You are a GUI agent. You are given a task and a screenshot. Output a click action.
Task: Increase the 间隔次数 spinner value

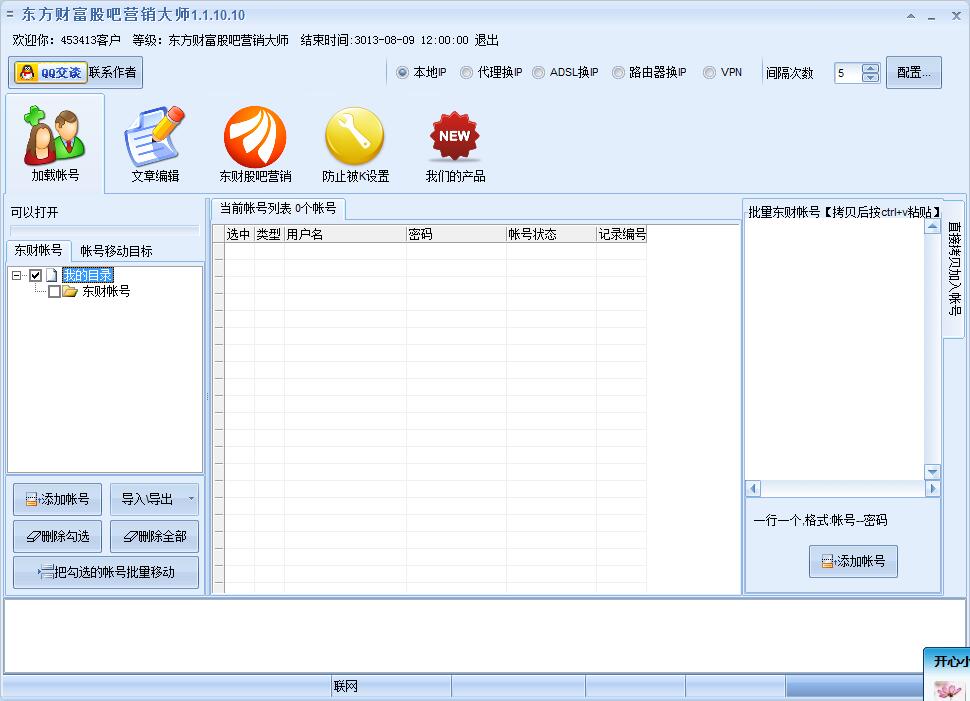point(870,69)
